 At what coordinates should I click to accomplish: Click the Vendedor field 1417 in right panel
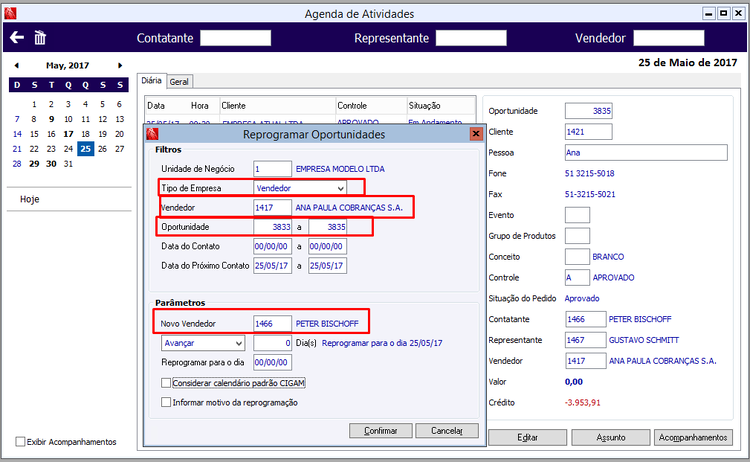[x=585, y=361]
